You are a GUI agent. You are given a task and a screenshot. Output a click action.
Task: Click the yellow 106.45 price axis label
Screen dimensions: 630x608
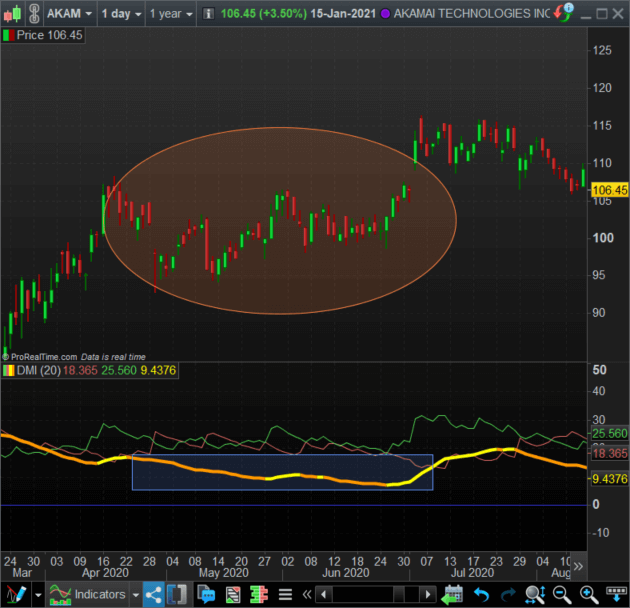(x=610, y=190)
